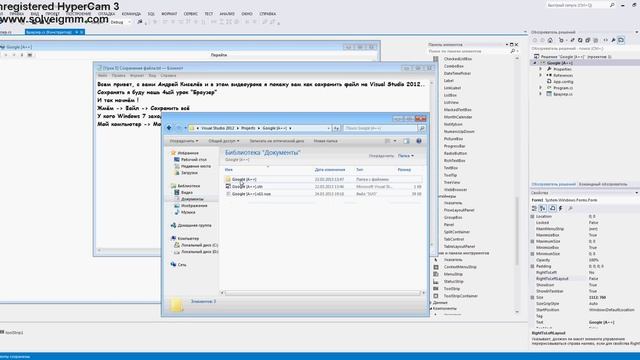Select RichTextBox in the toolbox
This screenshot has height=360, width=640.
454,161
